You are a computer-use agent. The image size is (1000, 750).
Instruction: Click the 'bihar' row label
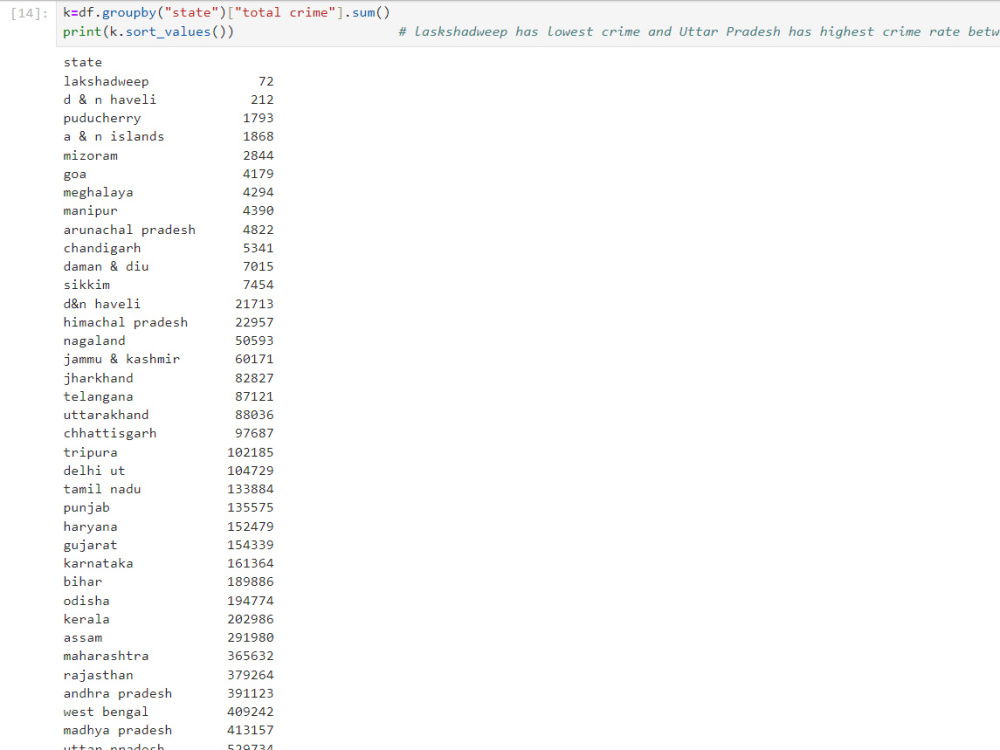(x=82, y=582)
